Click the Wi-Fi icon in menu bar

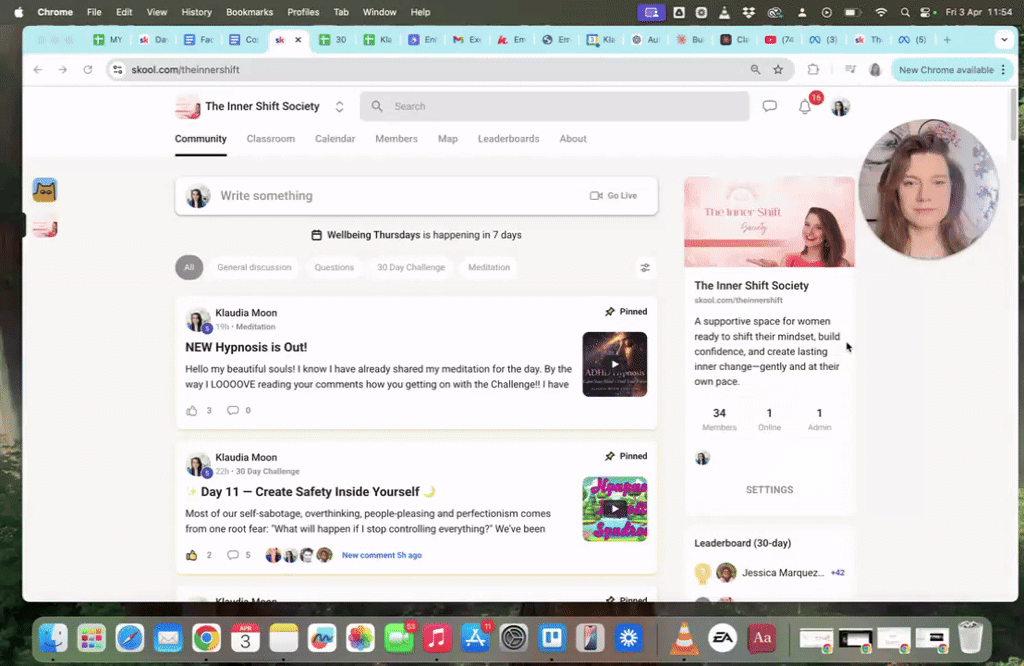point(881,12)
